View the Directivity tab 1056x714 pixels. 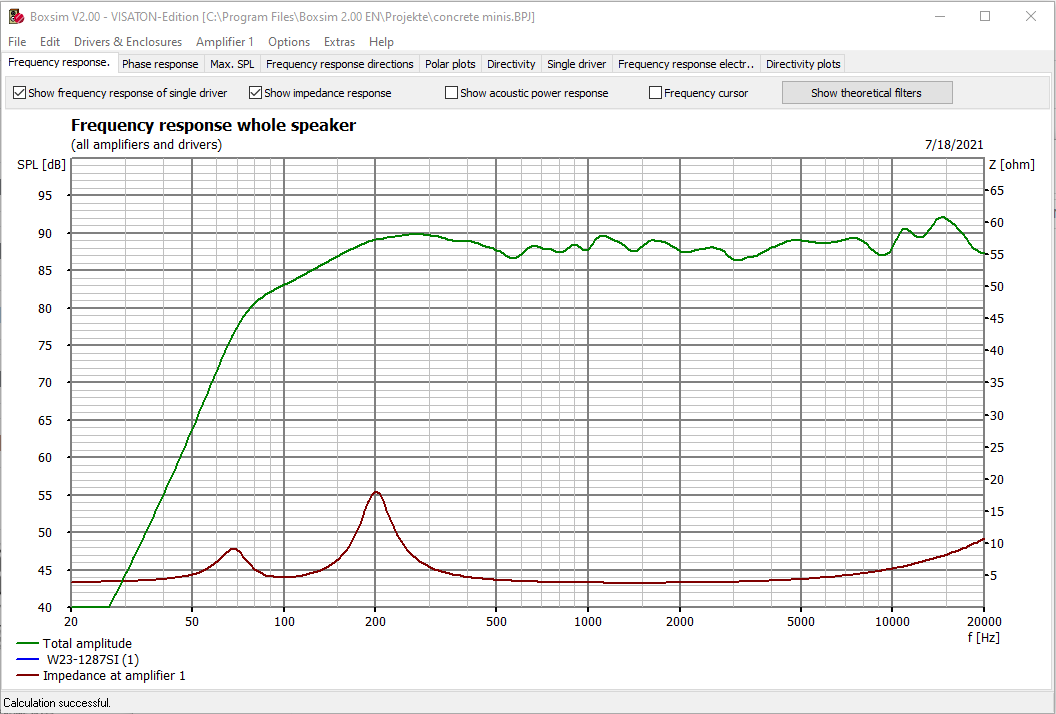point(511,63)
